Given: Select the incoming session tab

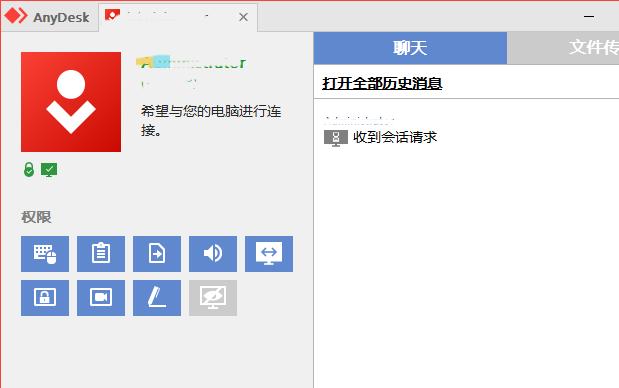Looking at the screenshot, I should click(178, 17).
